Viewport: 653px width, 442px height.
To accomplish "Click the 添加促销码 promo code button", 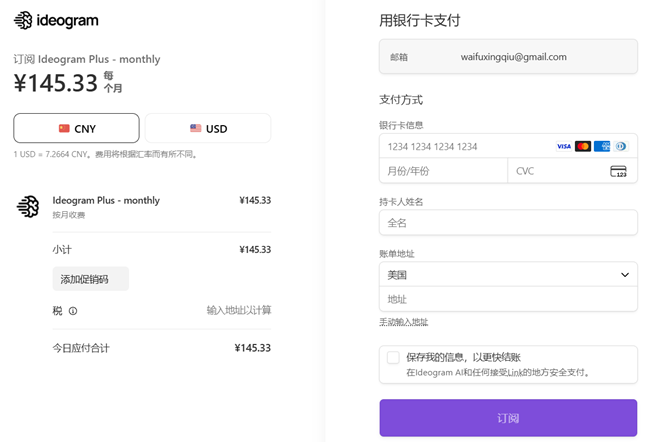I will (x=90, y=279).
